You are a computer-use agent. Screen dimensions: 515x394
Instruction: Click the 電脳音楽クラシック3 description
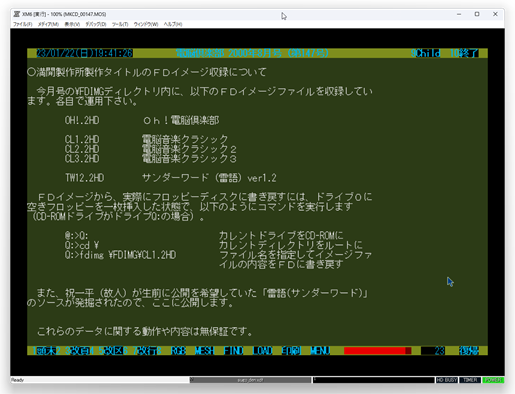pyautogui.click(x=189, y=159)
